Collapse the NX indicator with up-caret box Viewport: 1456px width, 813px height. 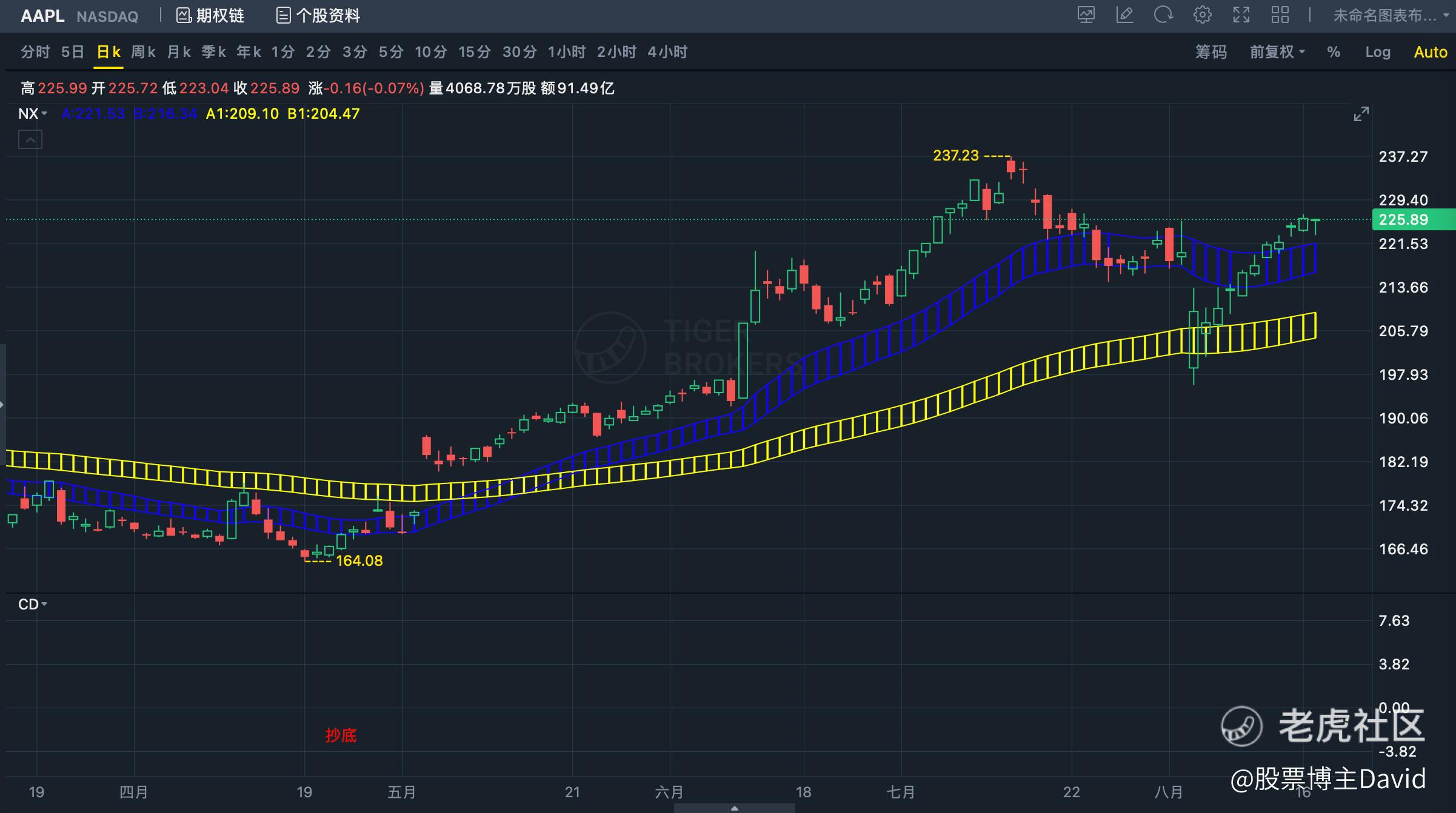[30, 140]
